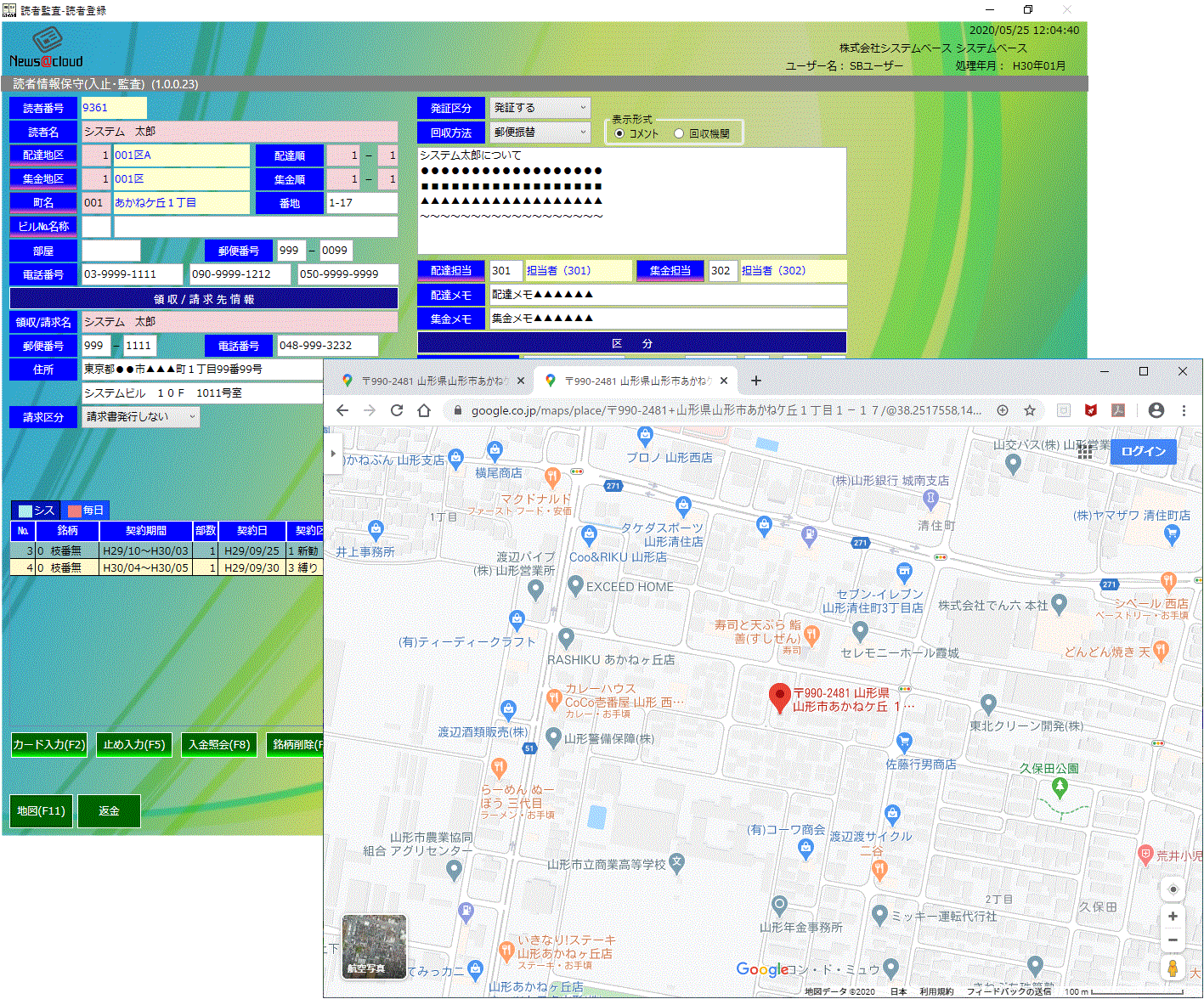Click the EXCEED HOME place marker
The height and width of the screenshot is (999, 1204).
tap(575, 584)
